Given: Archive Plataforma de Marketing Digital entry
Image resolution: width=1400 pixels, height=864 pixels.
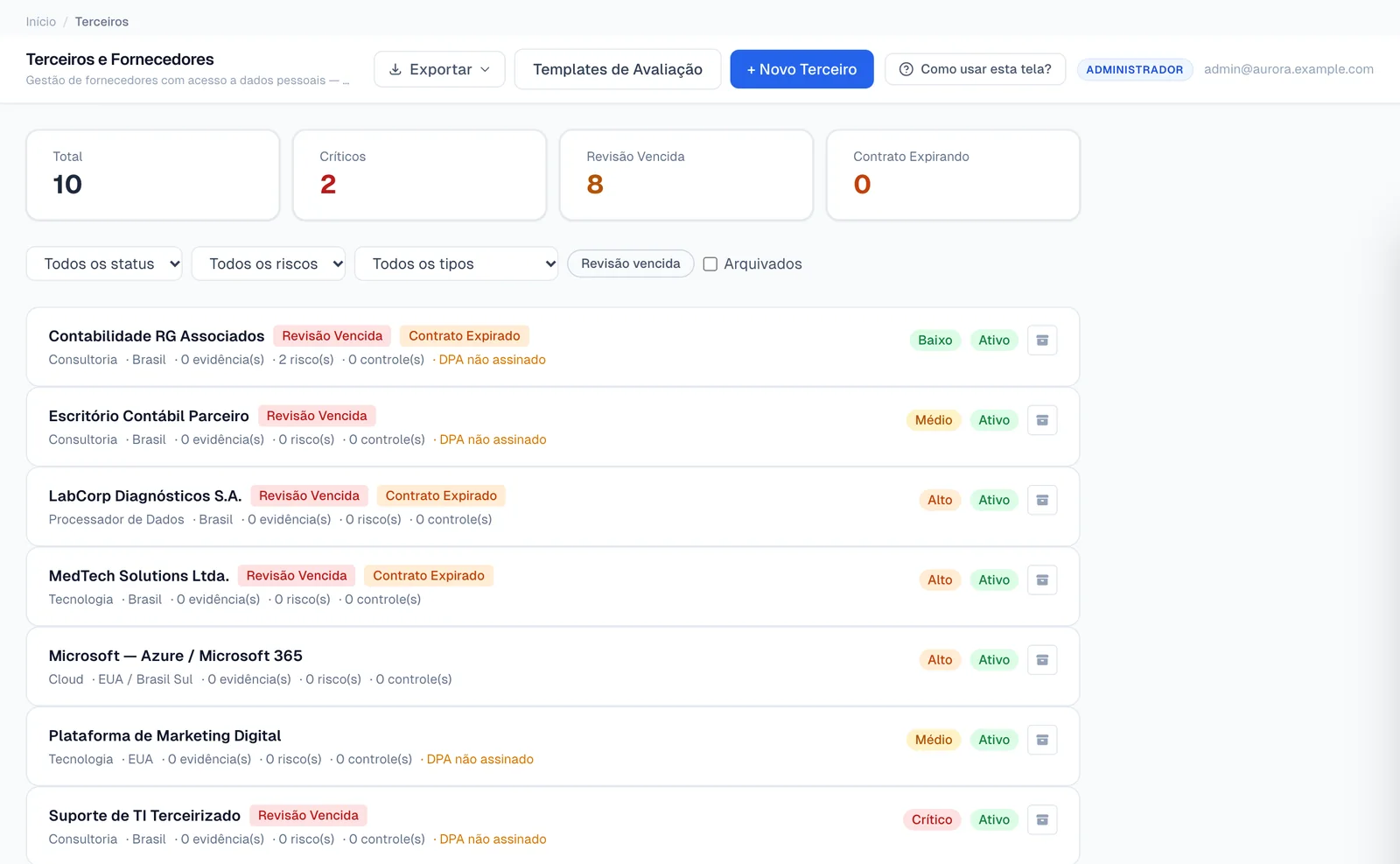Looking at the screenshot, I should 1042,740.
